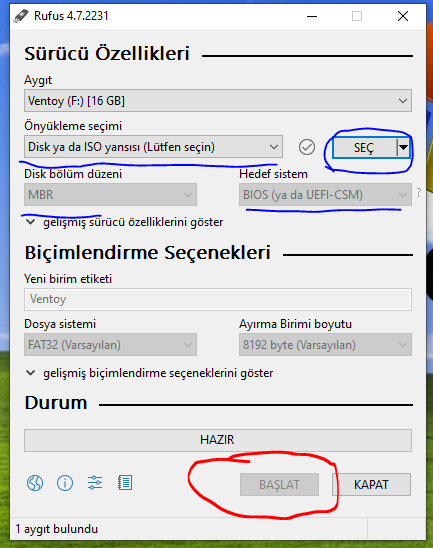This screenshot has height=548, width=433.
Task: Click the Hedef sistem help question mark
Action: point(419,193)
